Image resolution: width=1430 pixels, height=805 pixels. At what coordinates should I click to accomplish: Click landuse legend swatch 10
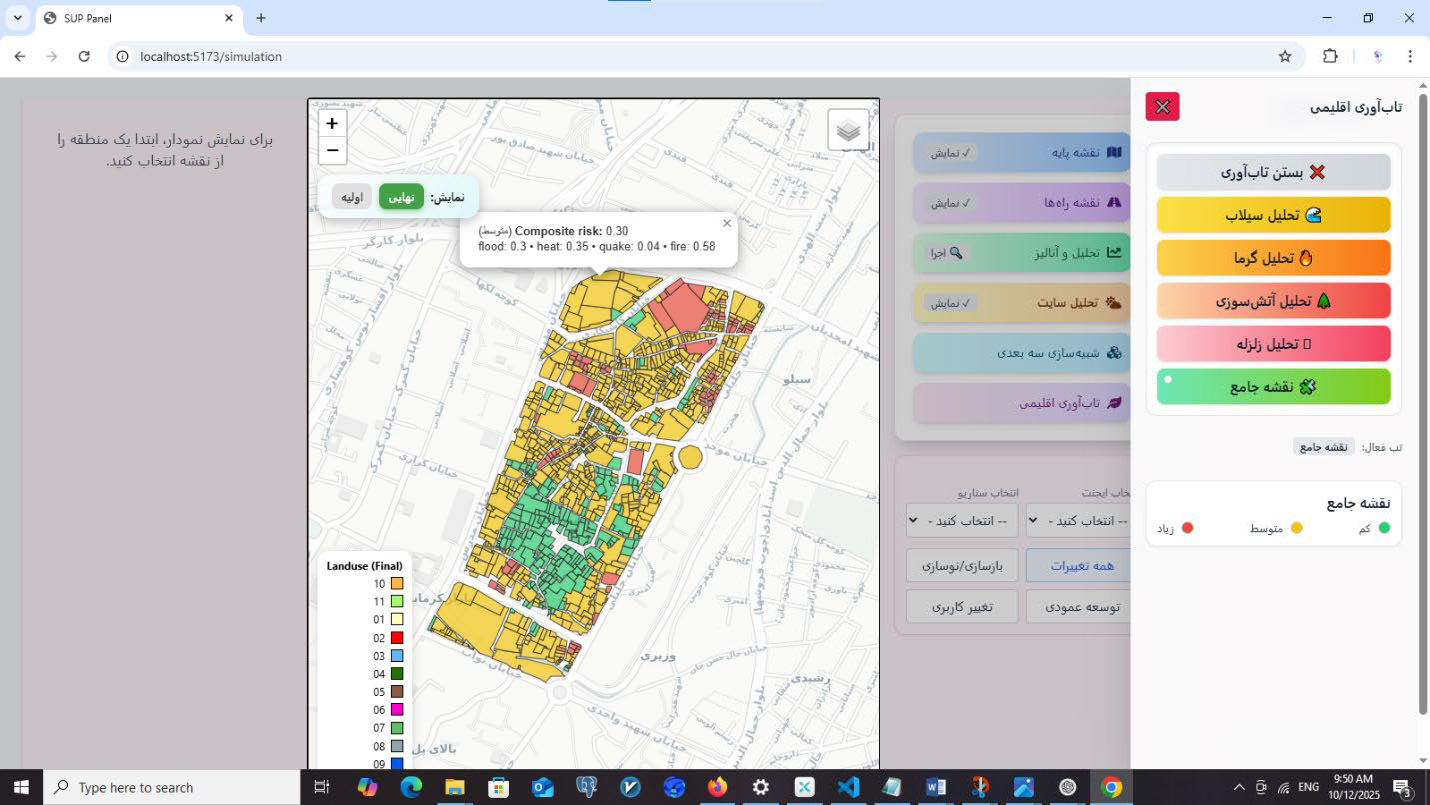tap(397, 584)
